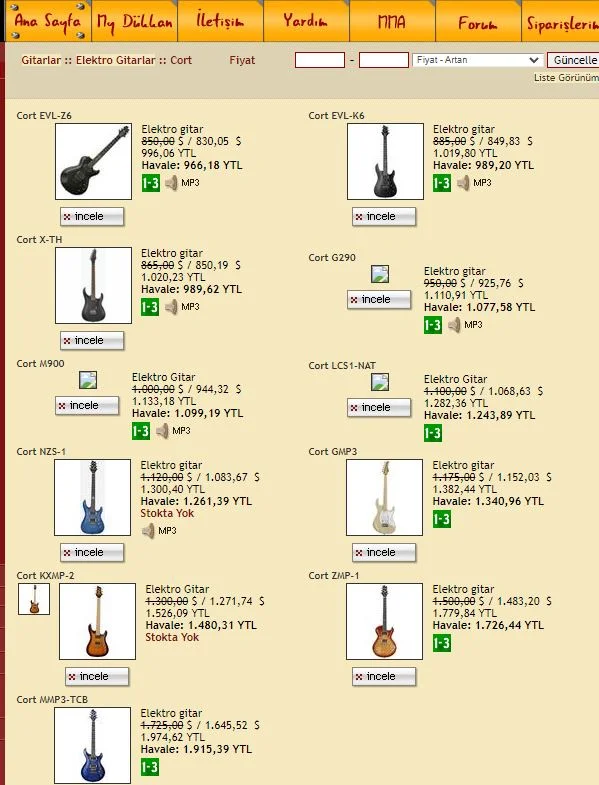Viewport: 599px width, 785px height.
Task: Open the broken image placeholder for Cort M900
Action: click(88, 380)
